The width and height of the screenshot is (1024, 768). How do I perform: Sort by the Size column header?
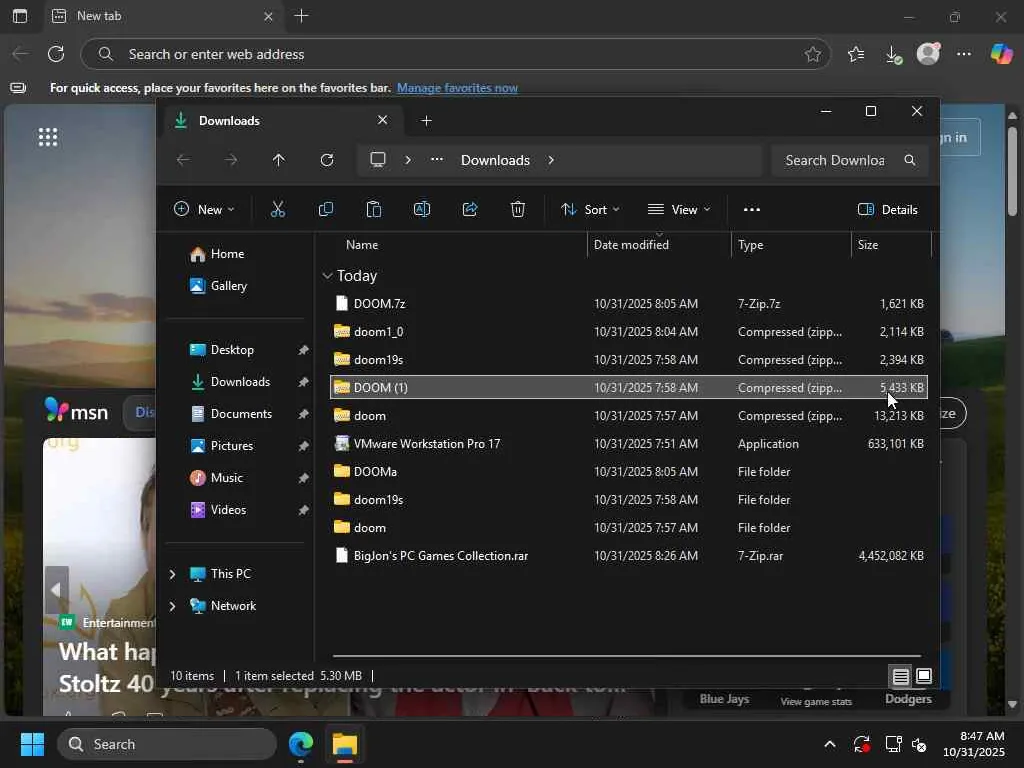(867, 245)
